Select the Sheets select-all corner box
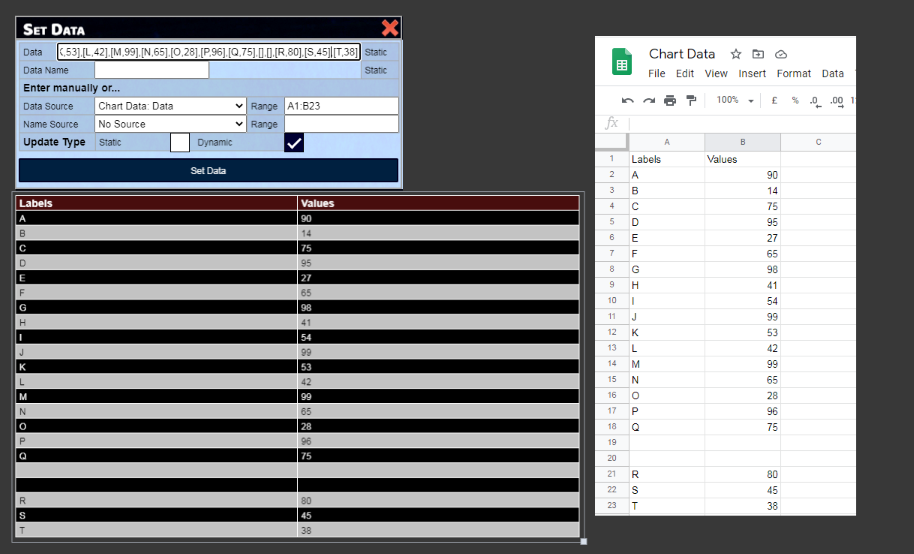The height and width of the screenshot is (554, 914). click(612, 142)
